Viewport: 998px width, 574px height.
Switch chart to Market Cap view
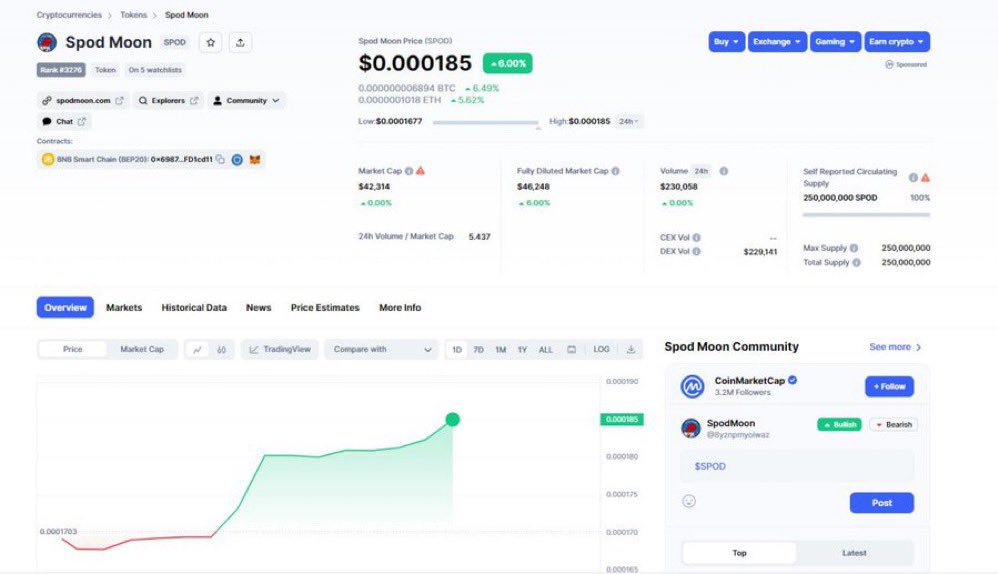click(142, 349)
